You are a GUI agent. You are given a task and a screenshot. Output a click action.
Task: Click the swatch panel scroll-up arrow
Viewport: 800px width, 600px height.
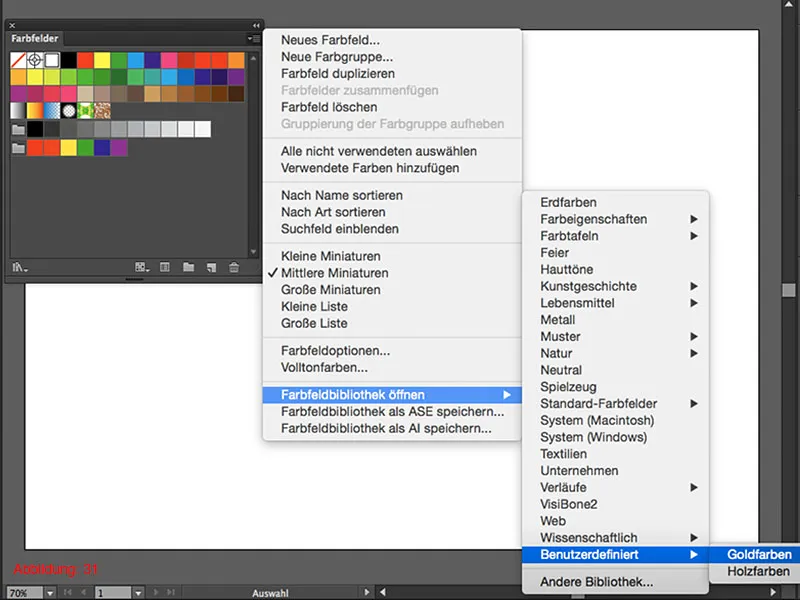254,58
